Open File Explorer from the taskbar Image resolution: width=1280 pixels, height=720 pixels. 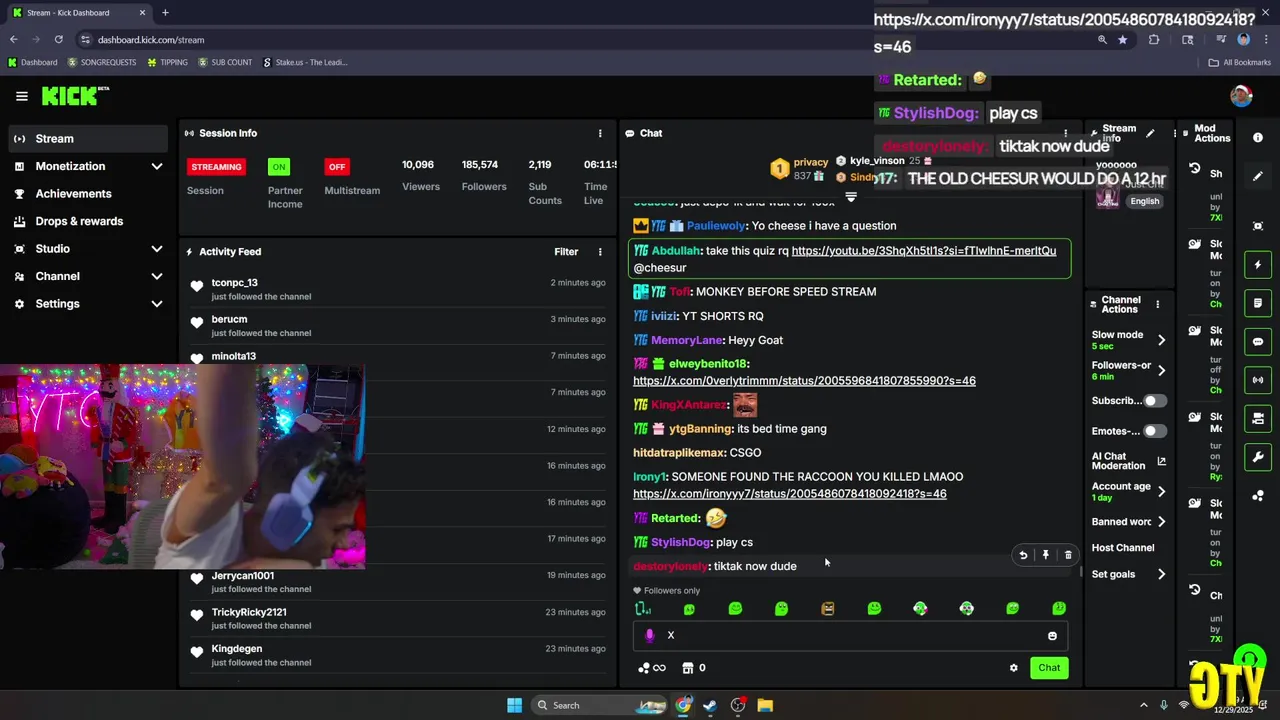(765, 705)
